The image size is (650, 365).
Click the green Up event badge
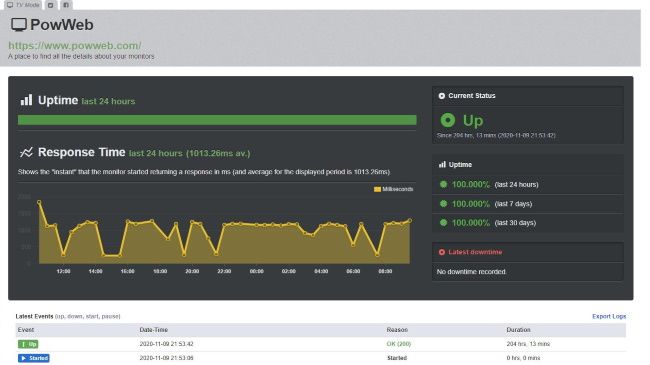28,344
